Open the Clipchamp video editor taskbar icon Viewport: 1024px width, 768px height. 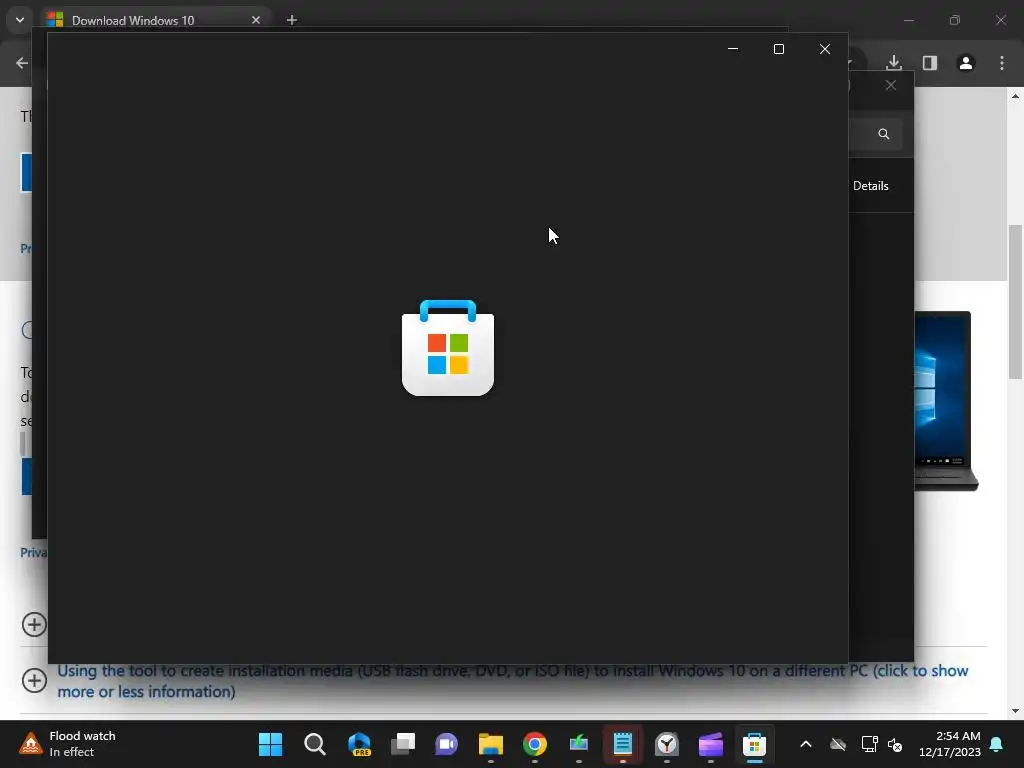[711, 744]
